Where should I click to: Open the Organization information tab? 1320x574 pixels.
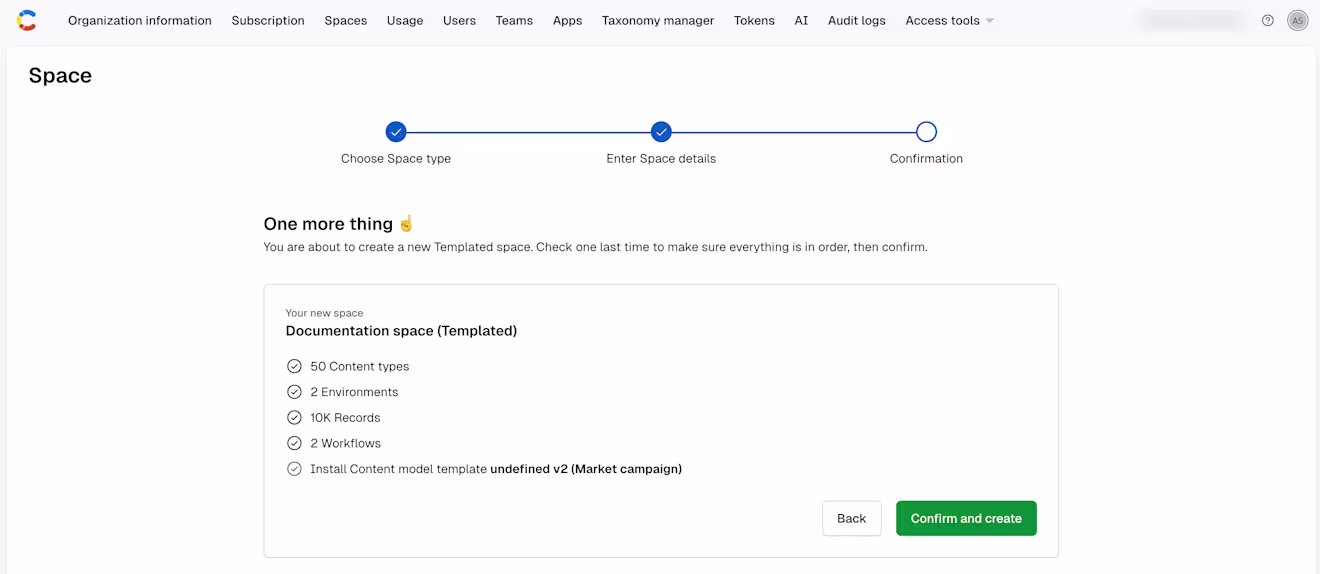[140, 20]
